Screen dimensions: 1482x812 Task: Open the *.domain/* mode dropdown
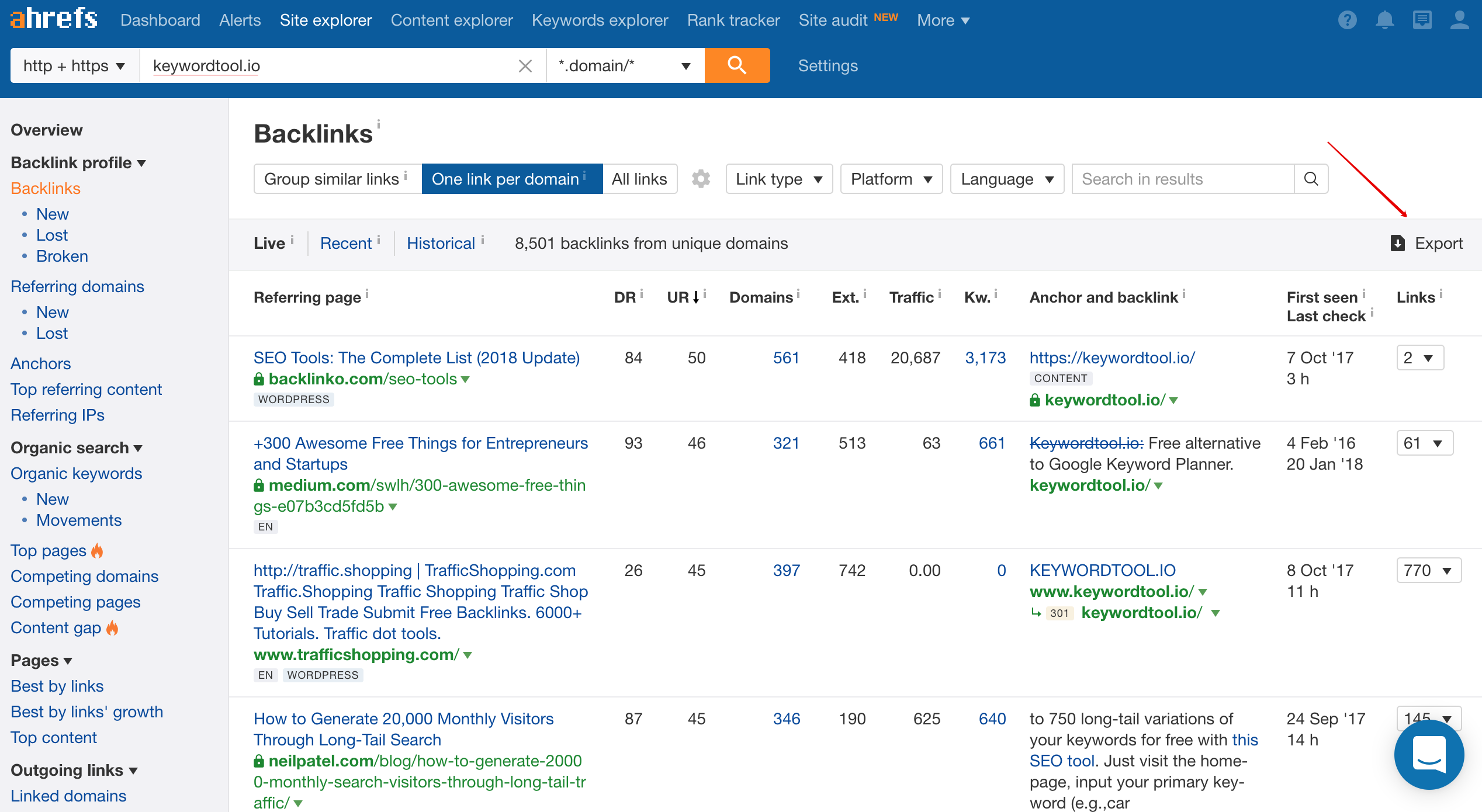(x=625, y=65)
